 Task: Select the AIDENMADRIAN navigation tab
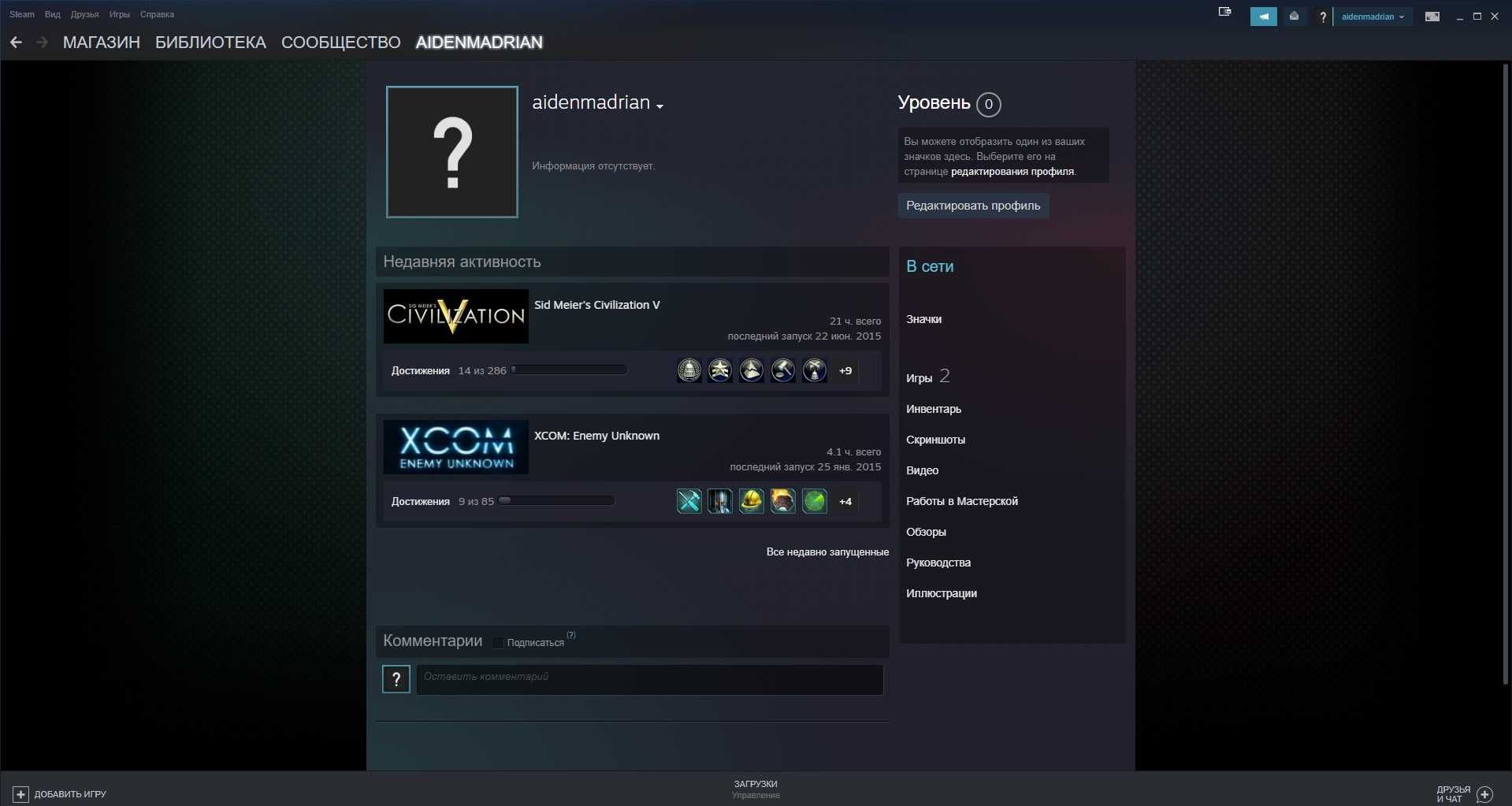479,43
